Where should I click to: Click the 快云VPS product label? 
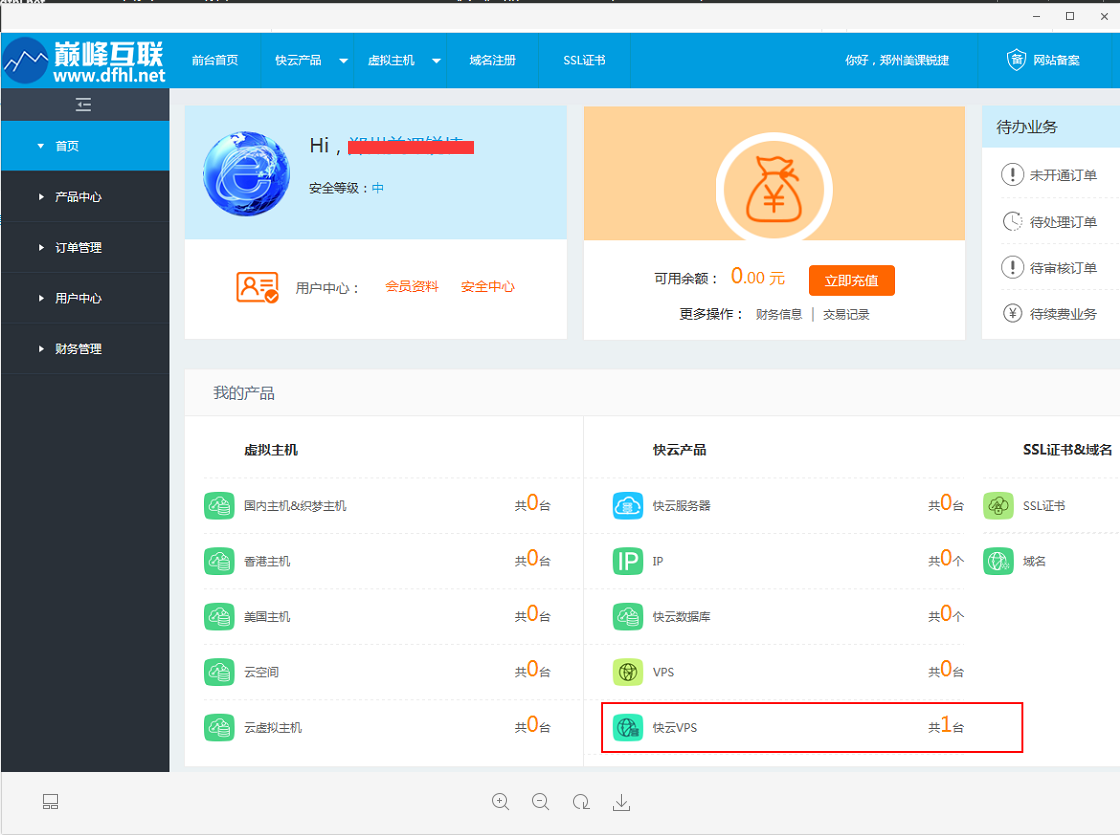click(675, 728)
